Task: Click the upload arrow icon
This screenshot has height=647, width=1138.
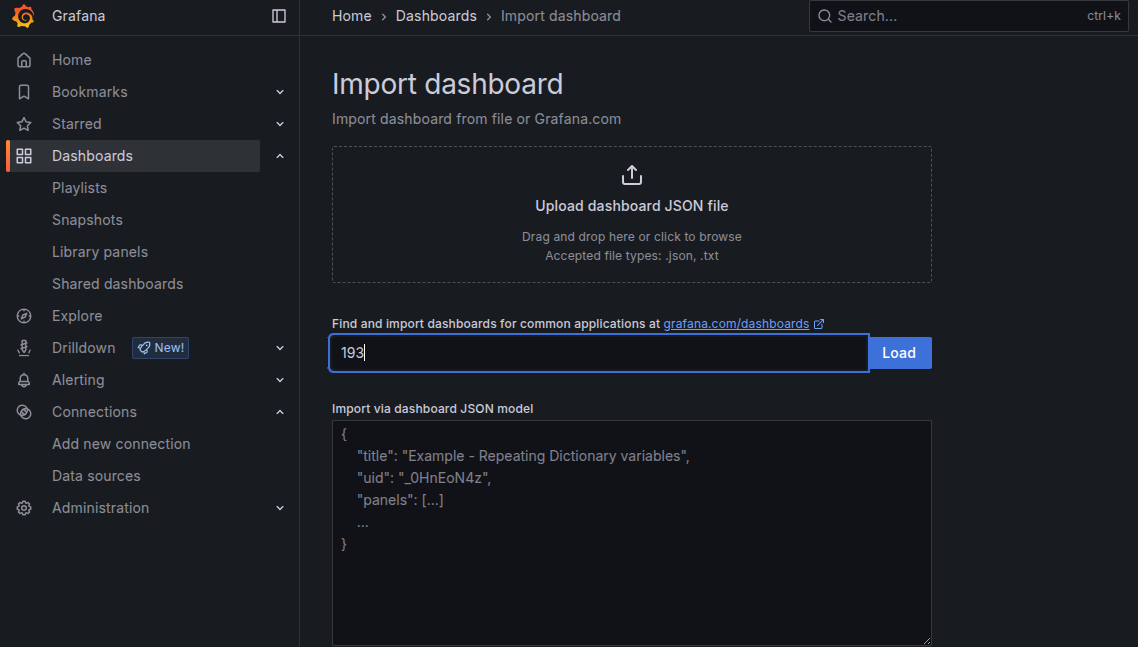Action: pyautogui.click(x=632, y=175)
